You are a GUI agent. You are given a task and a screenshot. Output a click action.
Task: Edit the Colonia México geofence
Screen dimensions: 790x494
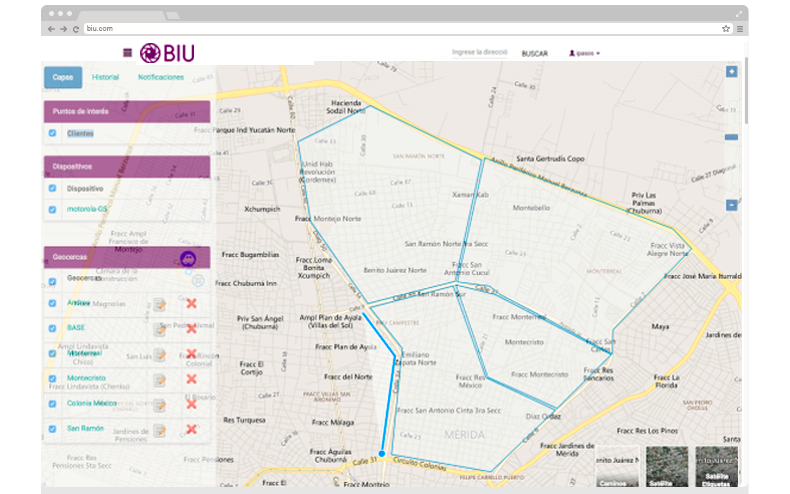point(159,405)
